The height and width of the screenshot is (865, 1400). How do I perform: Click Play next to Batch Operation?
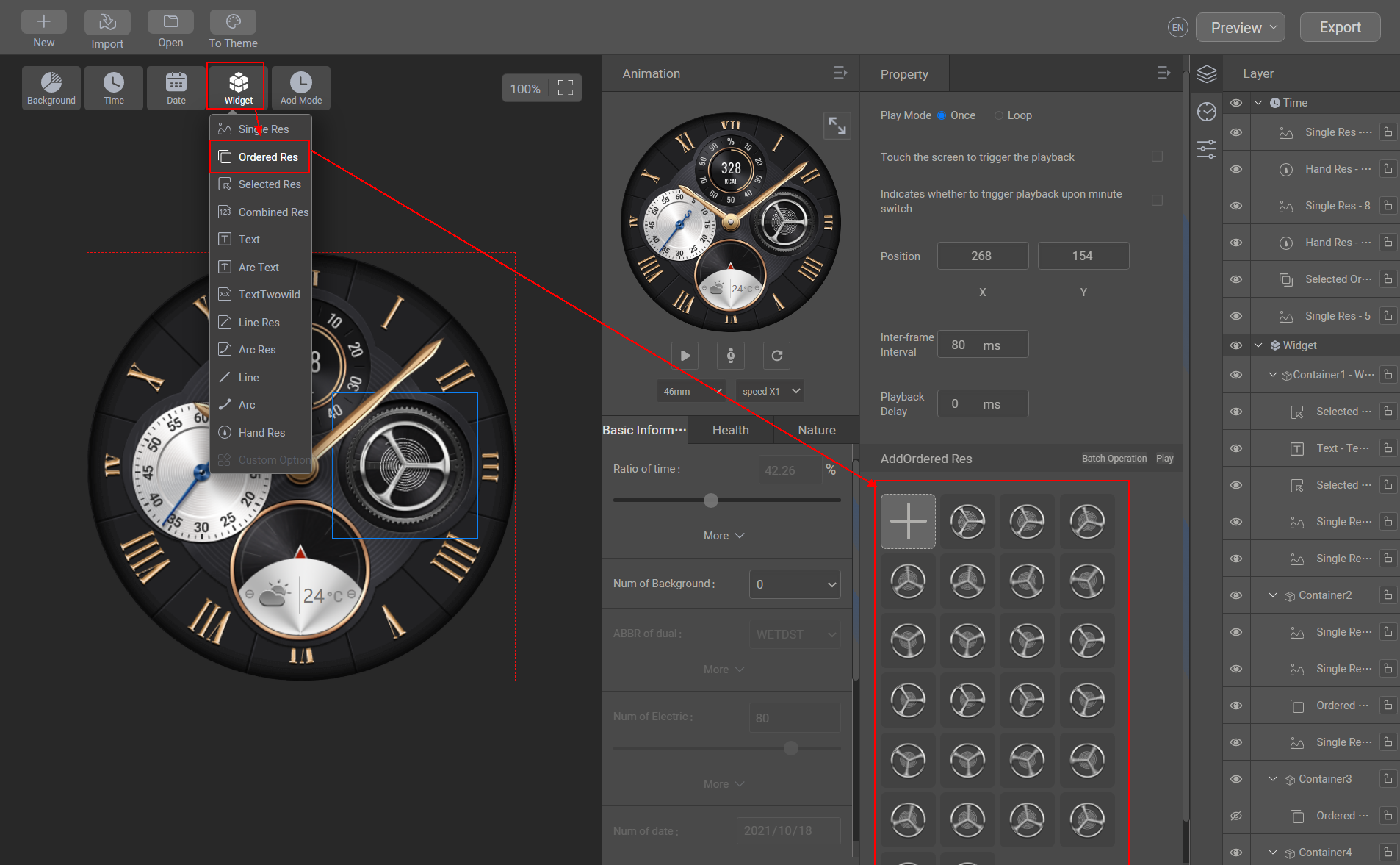(x=1165, y=459)
